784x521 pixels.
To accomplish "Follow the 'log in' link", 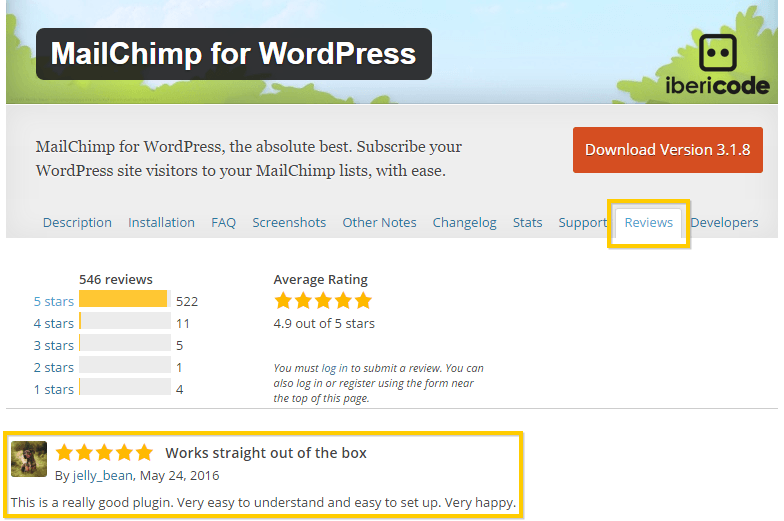I will coord(334,368).
